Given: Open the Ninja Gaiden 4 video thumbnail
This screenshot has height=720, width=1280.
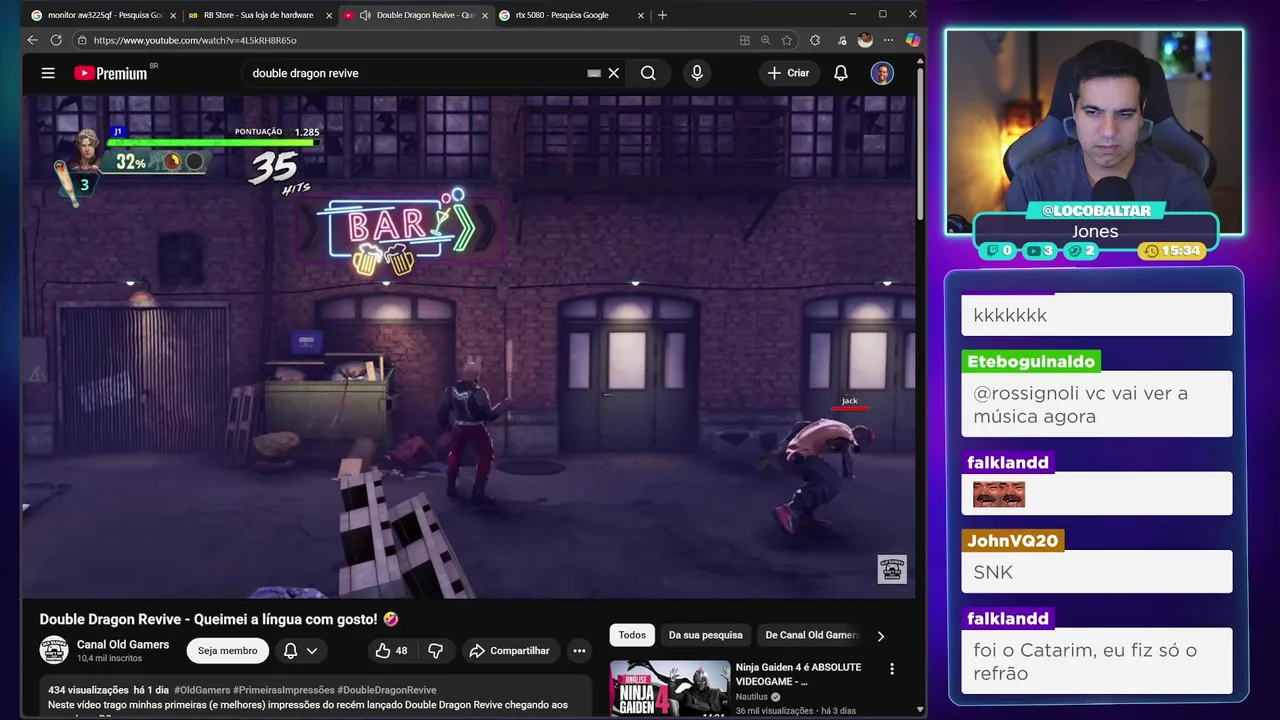Looking at the screenshot, I should [670, 689].
